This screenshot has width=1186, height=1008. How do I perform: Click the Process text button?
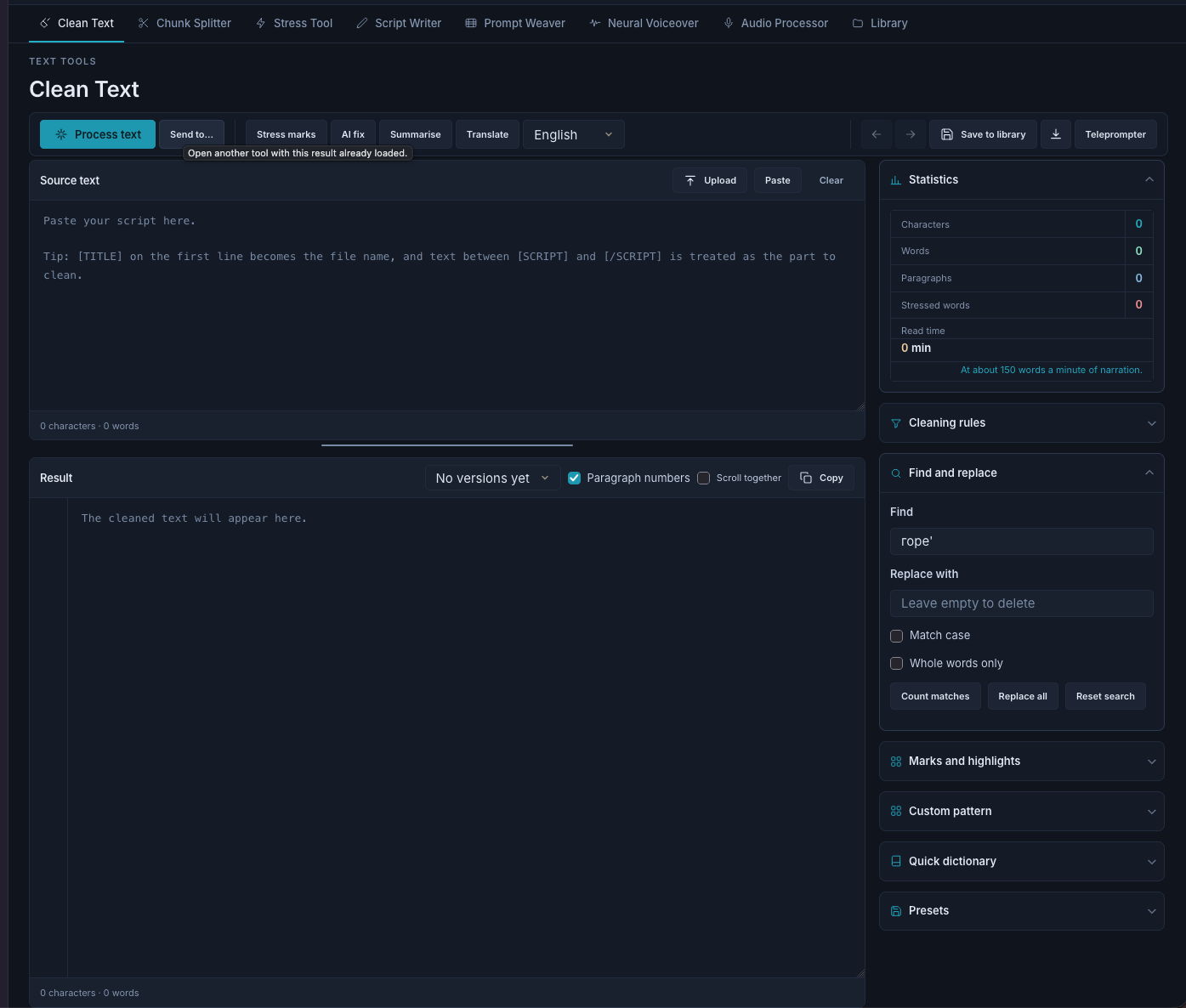98,134
